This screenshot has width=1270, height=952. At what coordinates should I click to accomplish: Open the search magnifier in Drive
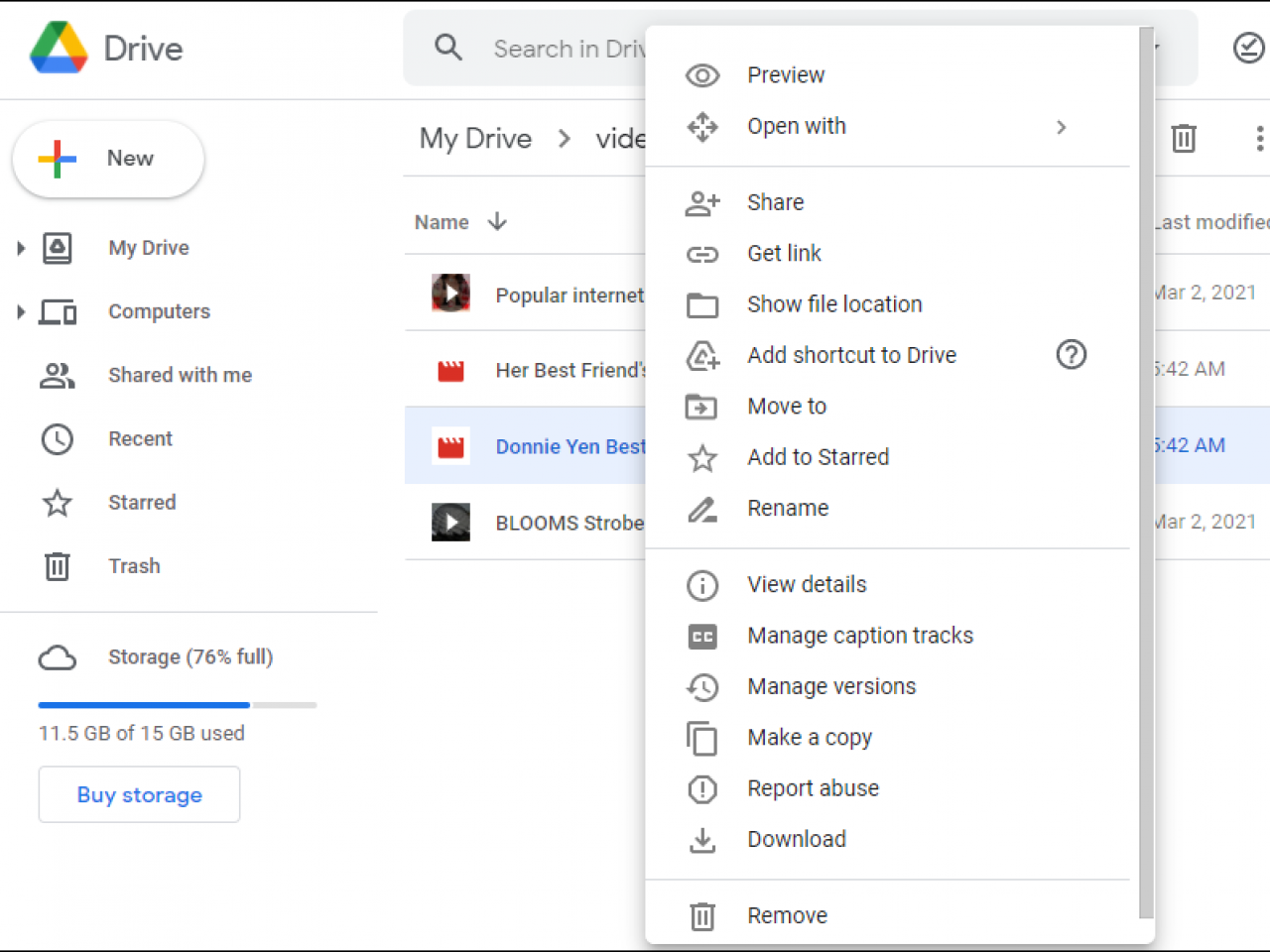click(447, 48)
